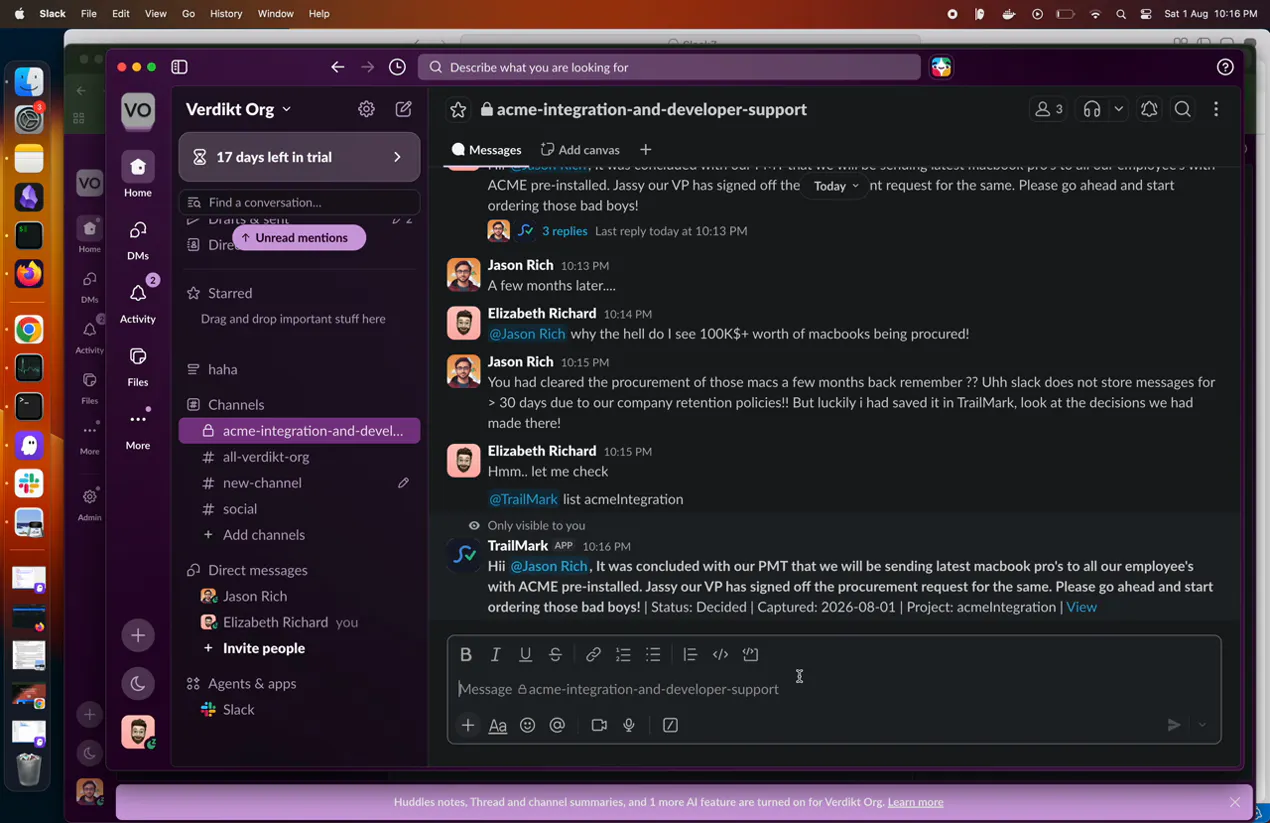Screen dimensions: 1270x823
Task: Expand the Verdikt Org workspace menu
Action: (238, 109)
